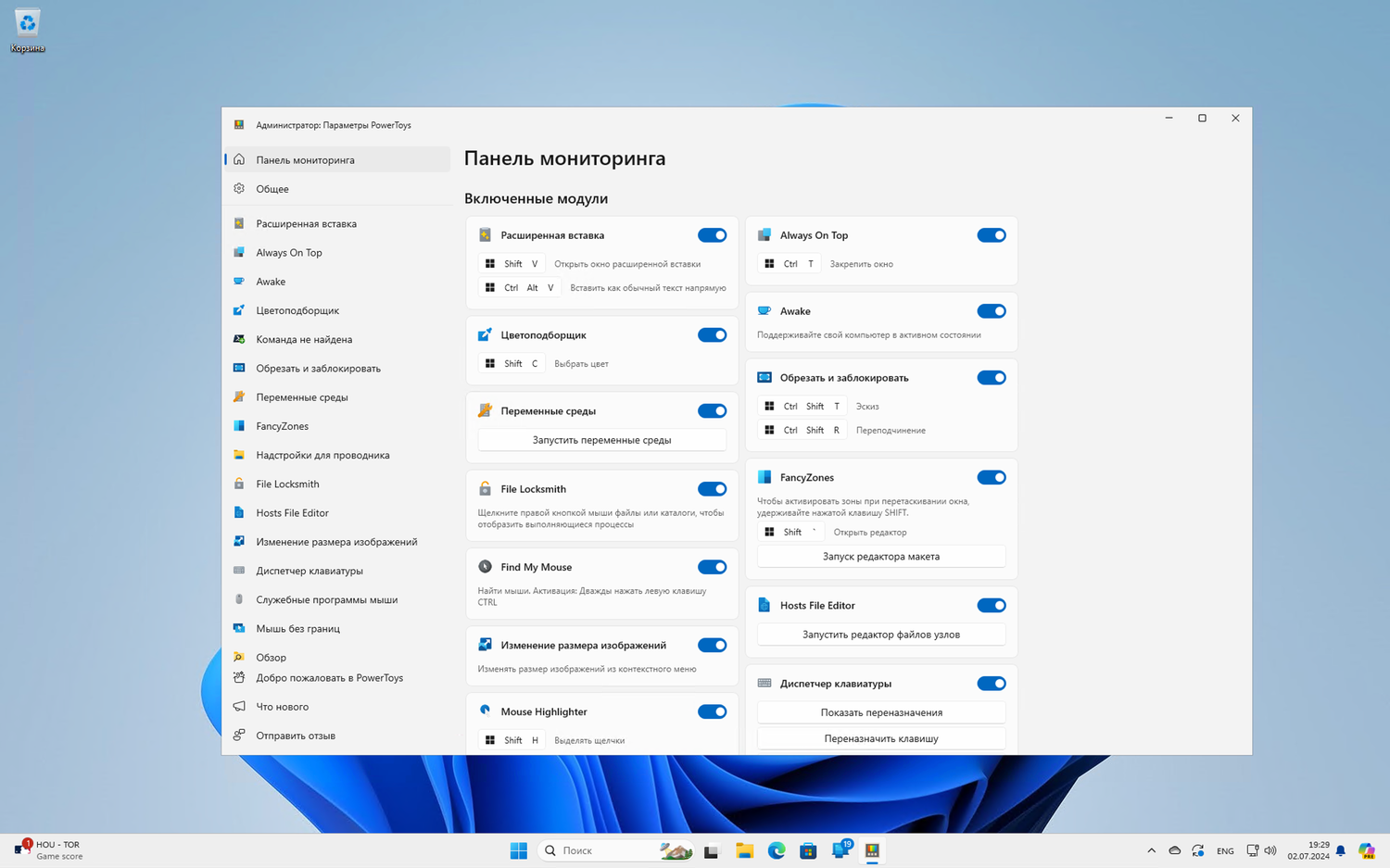
Task: Click the File Locksmith padlock icon in the sidebar
Action: tap(239, 484)
